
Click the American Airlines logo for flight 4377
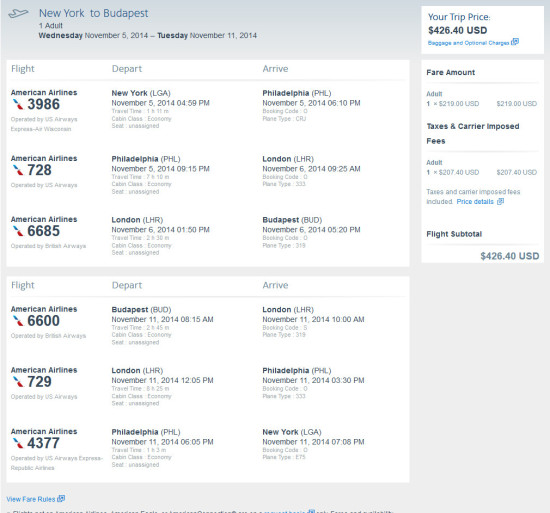pyautogui.click(x=18, y=443)
